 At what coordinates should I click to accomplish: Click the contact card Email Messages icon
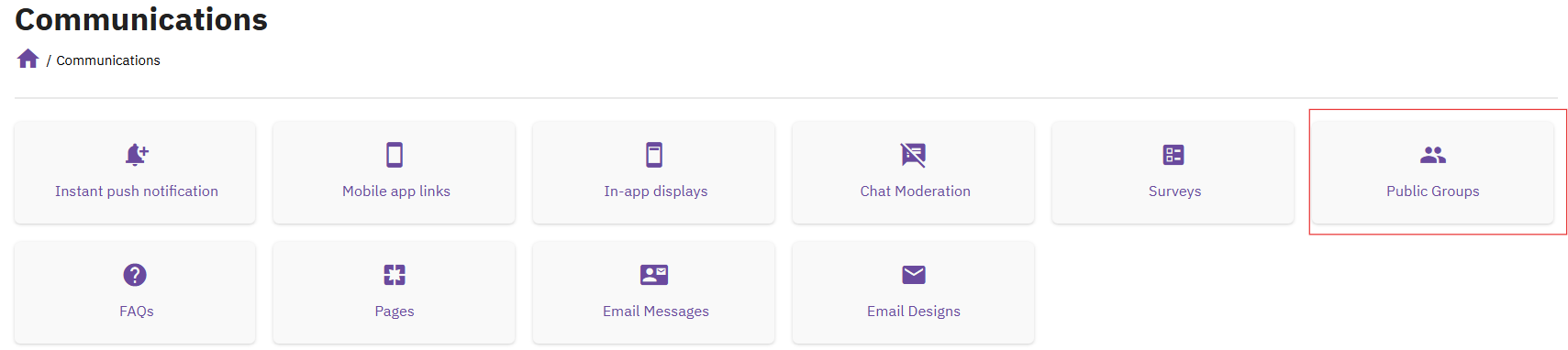click(654, 275)
